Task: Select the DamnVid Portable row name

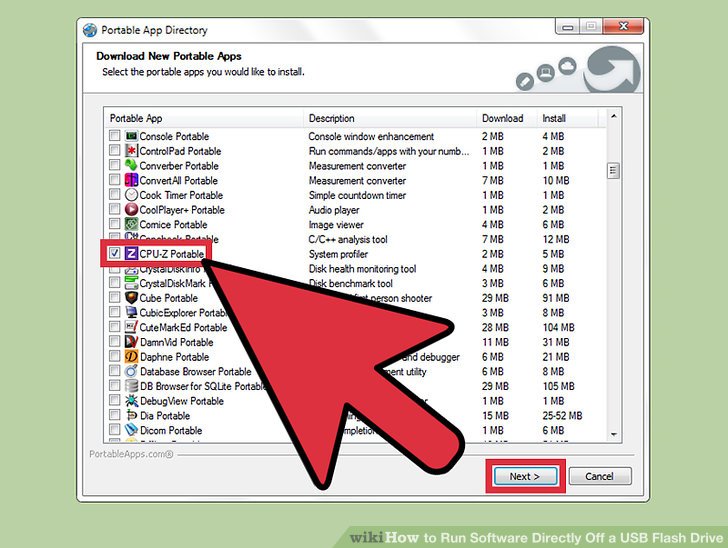Action: [176, 342]
